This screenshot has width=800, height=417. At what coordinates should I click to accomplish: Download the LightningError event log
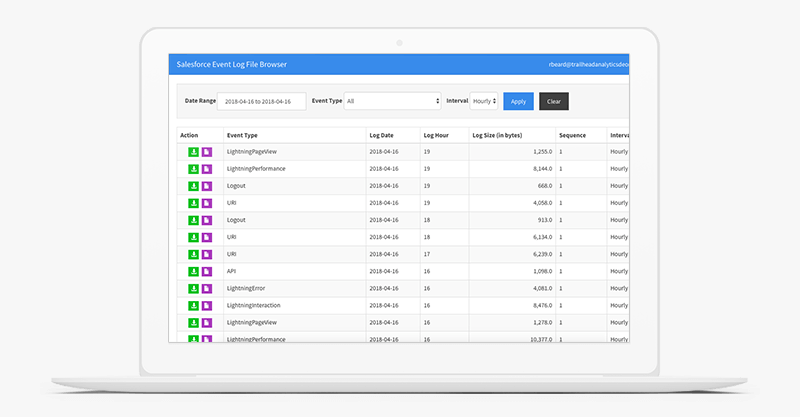193,288
